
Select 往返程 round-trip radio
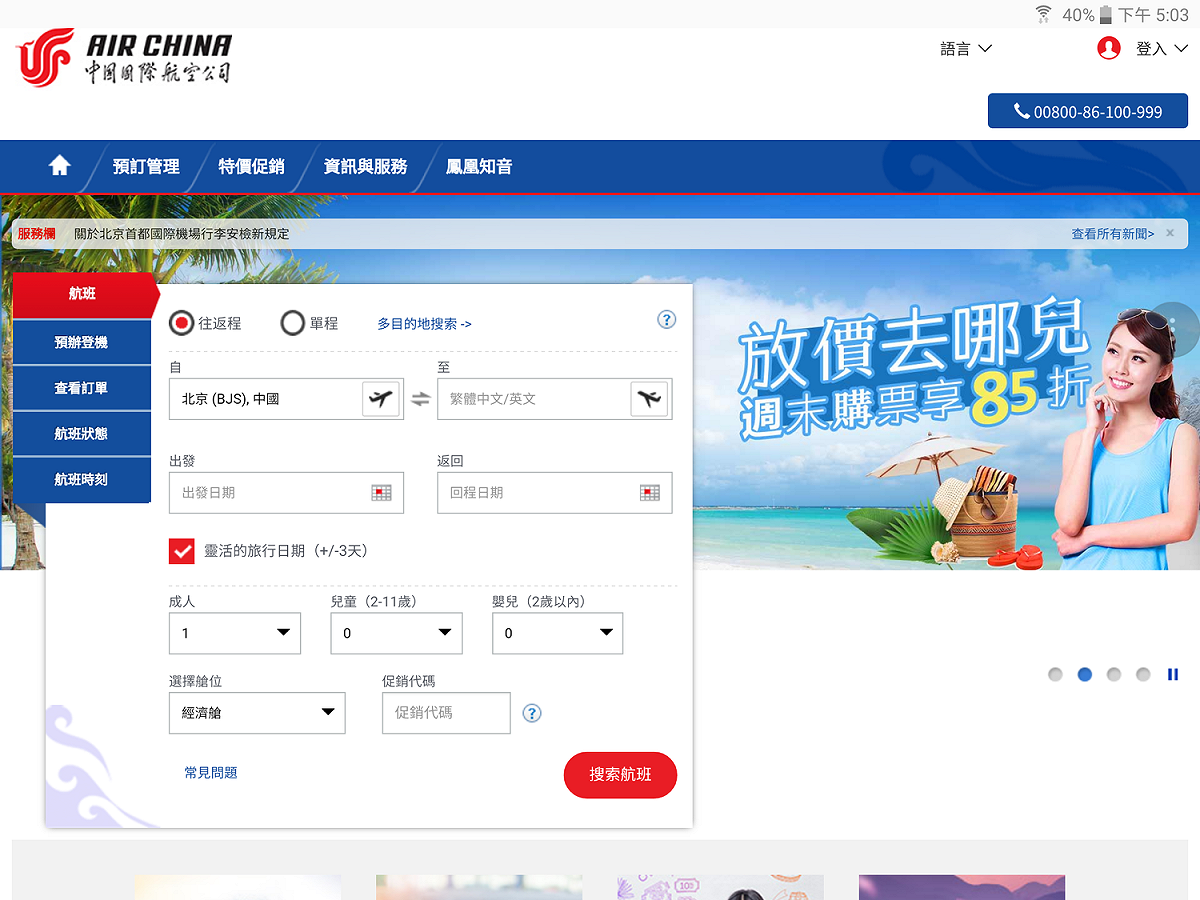181,323
